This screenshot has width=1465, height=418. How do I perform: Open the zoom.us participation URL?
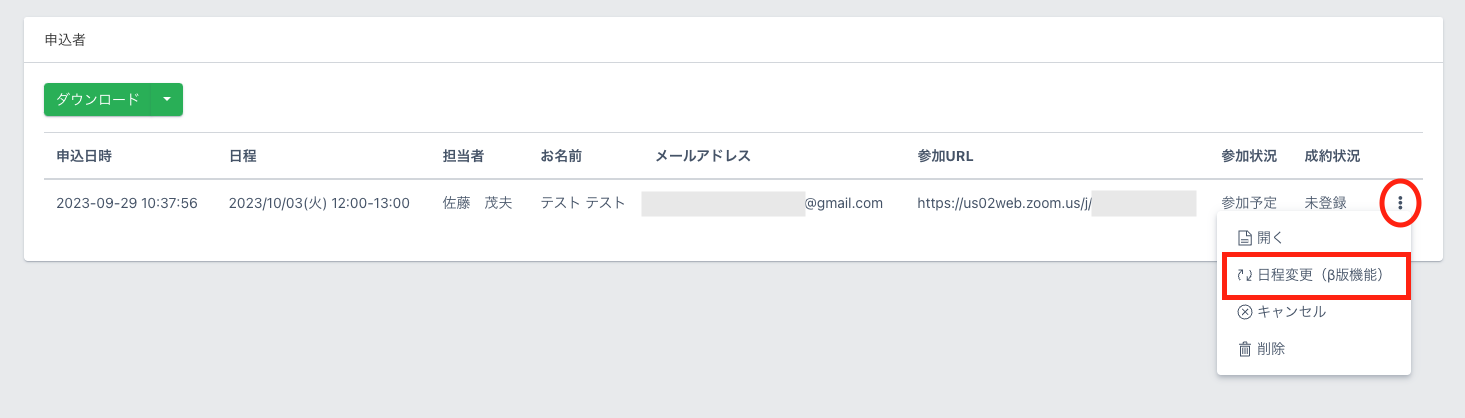1004,203
